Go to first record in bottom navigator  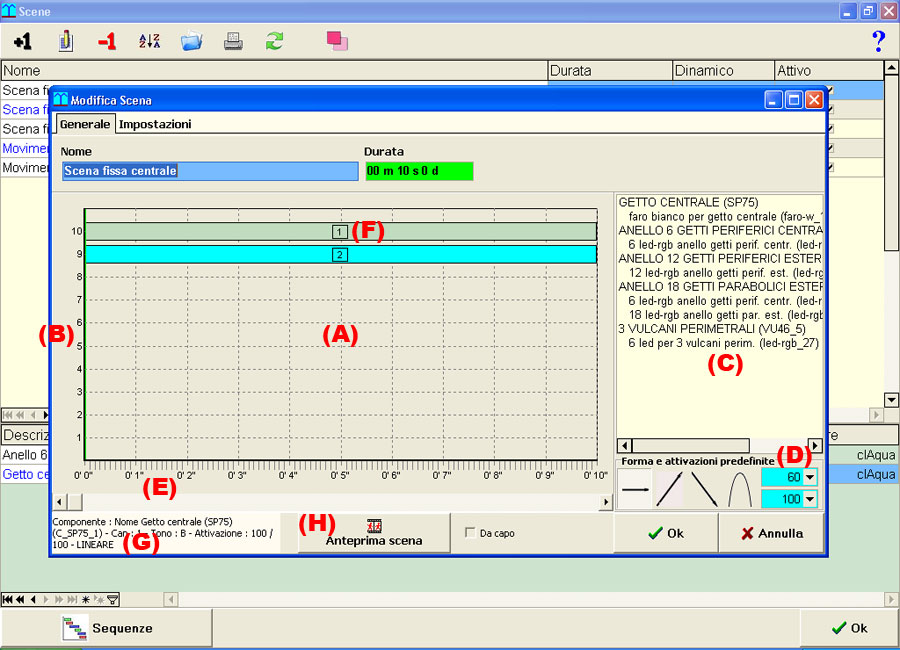7,599
